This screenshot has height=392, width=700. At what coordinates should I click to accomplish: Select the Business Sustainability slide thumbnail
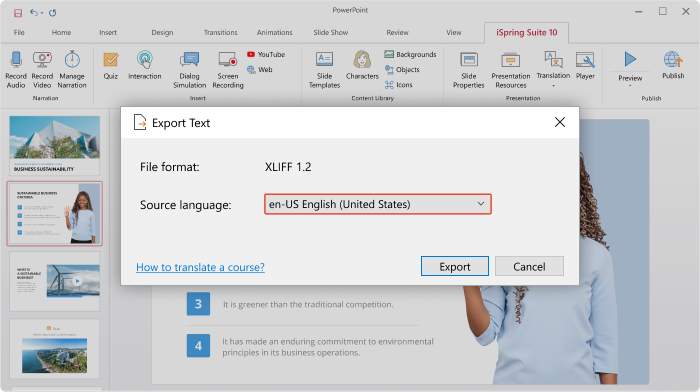point(54,146)
